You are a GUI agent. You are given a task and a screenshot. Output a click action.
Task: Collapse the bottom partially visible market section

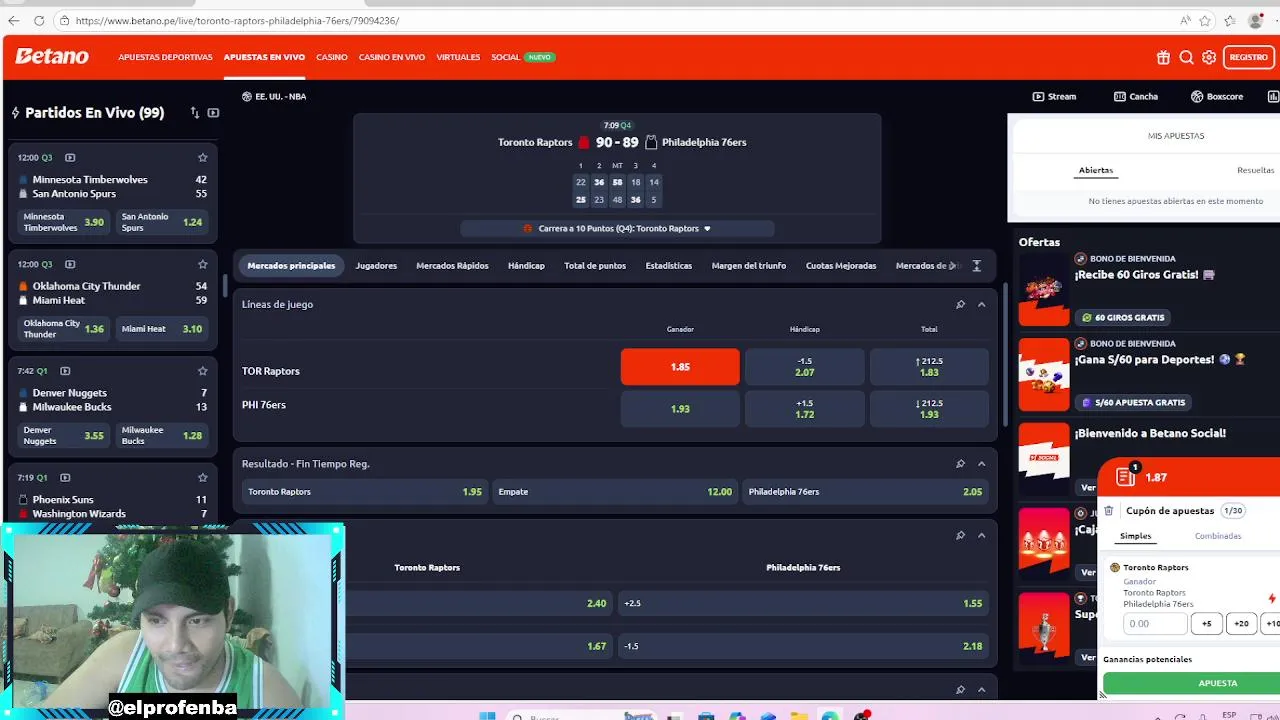[x=981, y=689]
